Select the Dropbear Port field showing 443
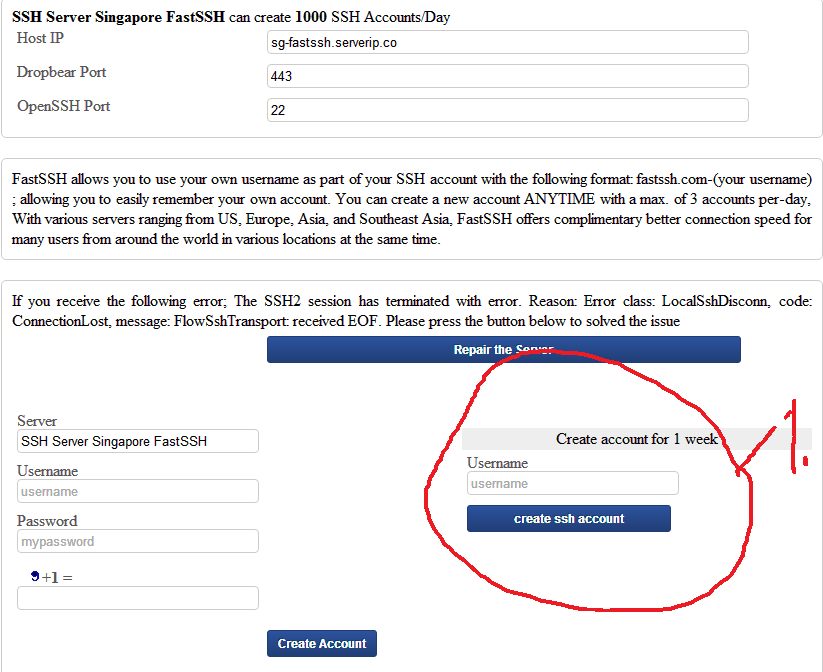Image resolution: width=823 pixels, height=672 pixels. coord(505,76)
